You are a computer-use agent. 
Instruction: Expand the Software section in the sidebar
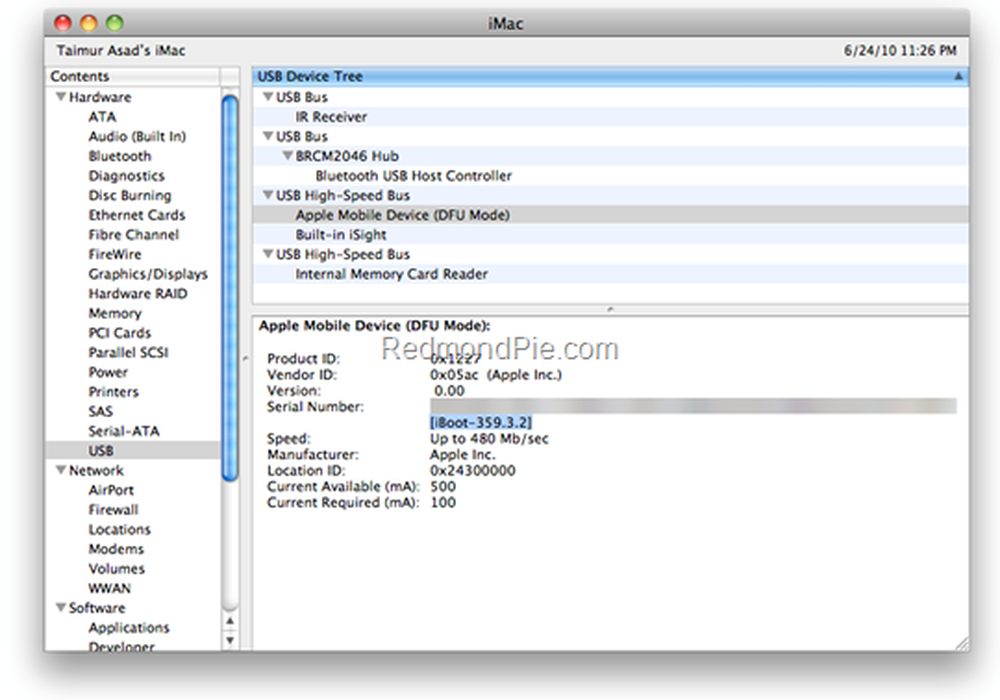click(x=61, y=608)
